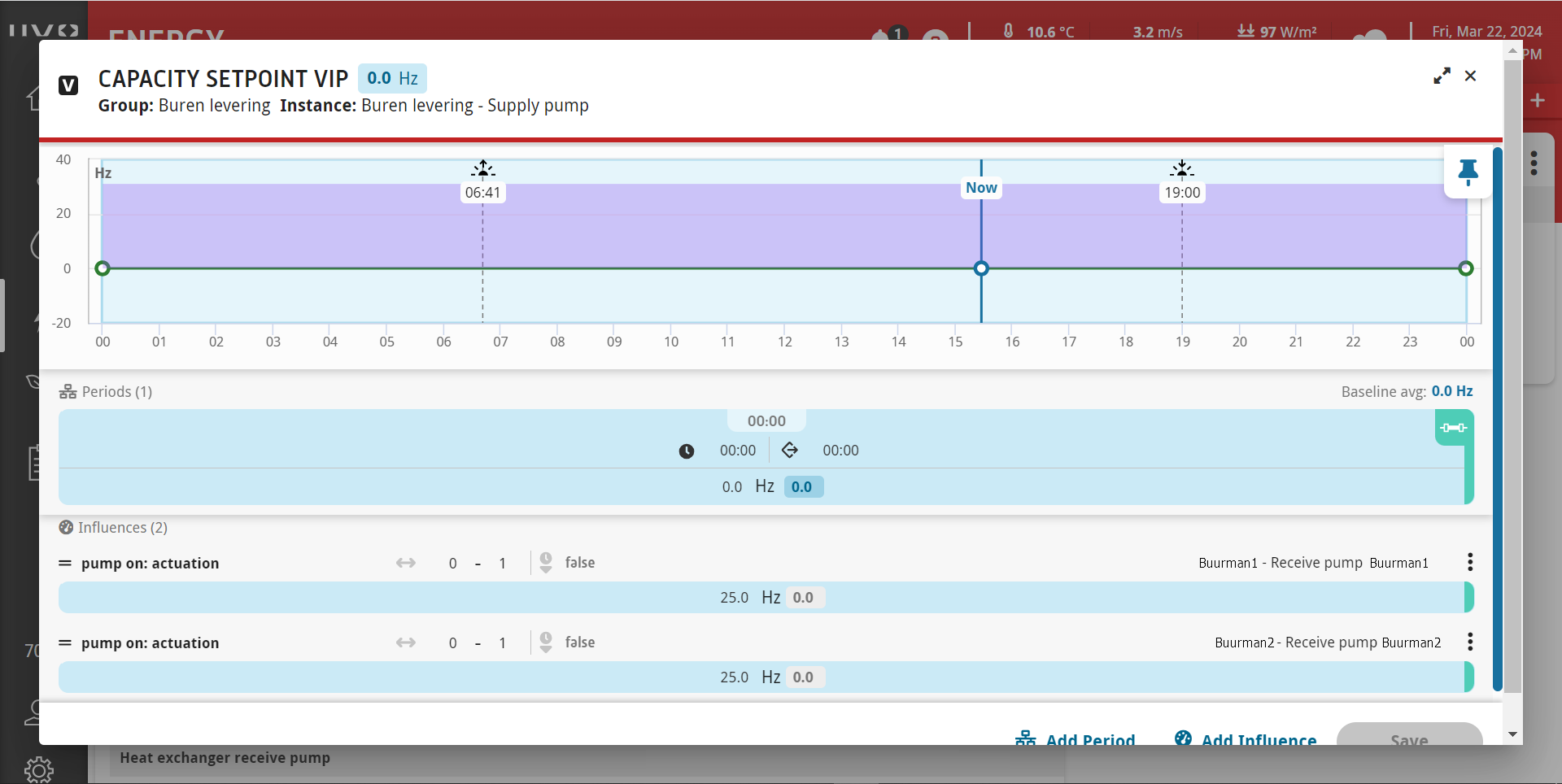Click the wind speed 3.2 m/s indicator

coord(1158,32)
